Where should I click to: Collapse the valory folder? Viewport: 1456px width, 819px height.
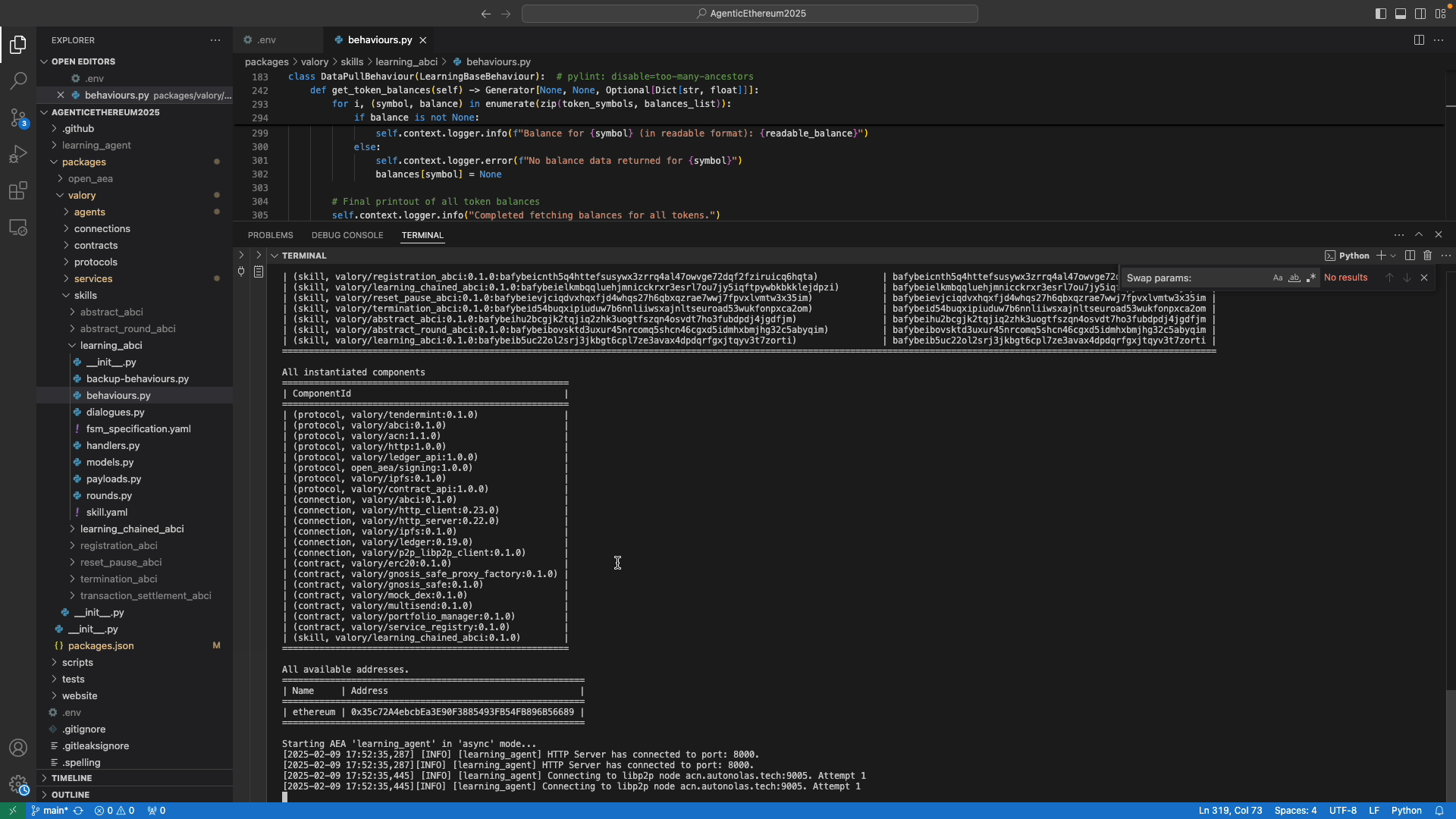[82, 196]
